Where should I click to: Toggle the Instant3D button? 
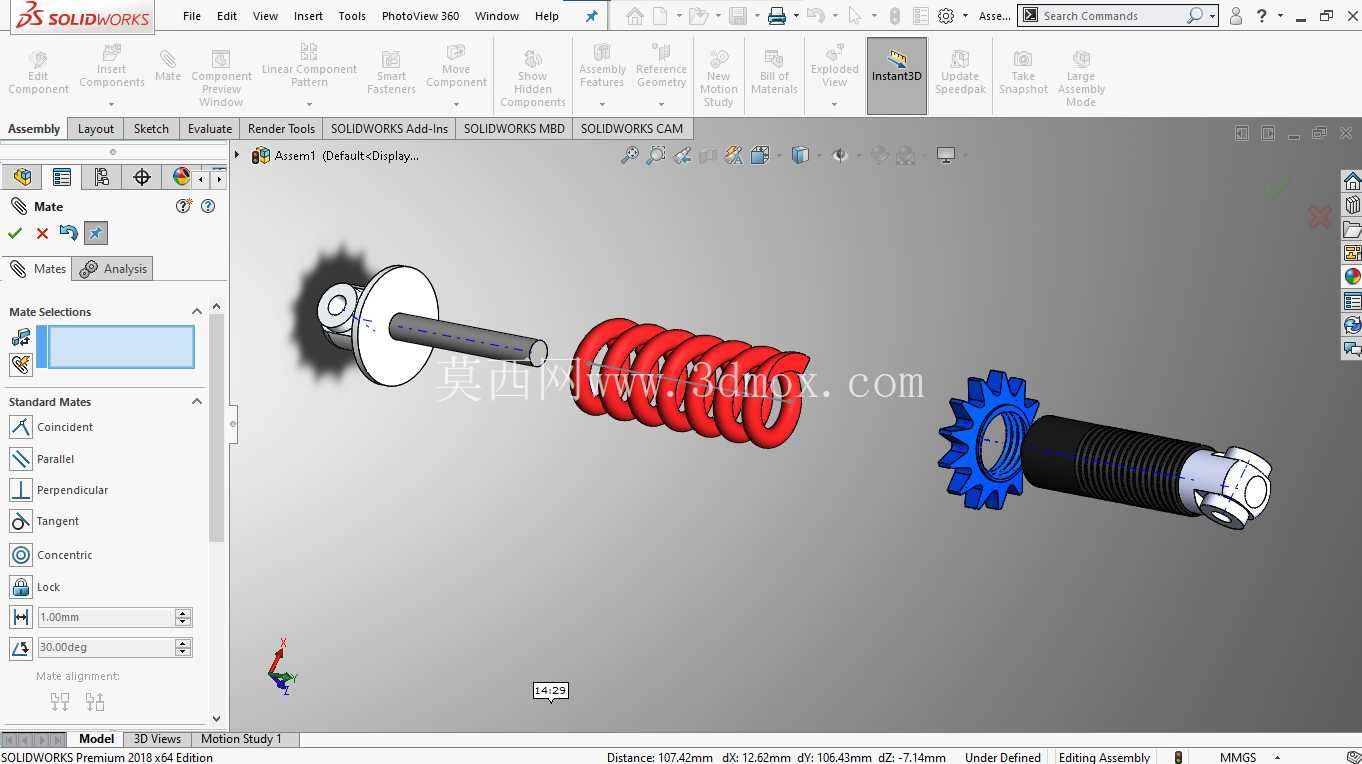coord(897,76)
